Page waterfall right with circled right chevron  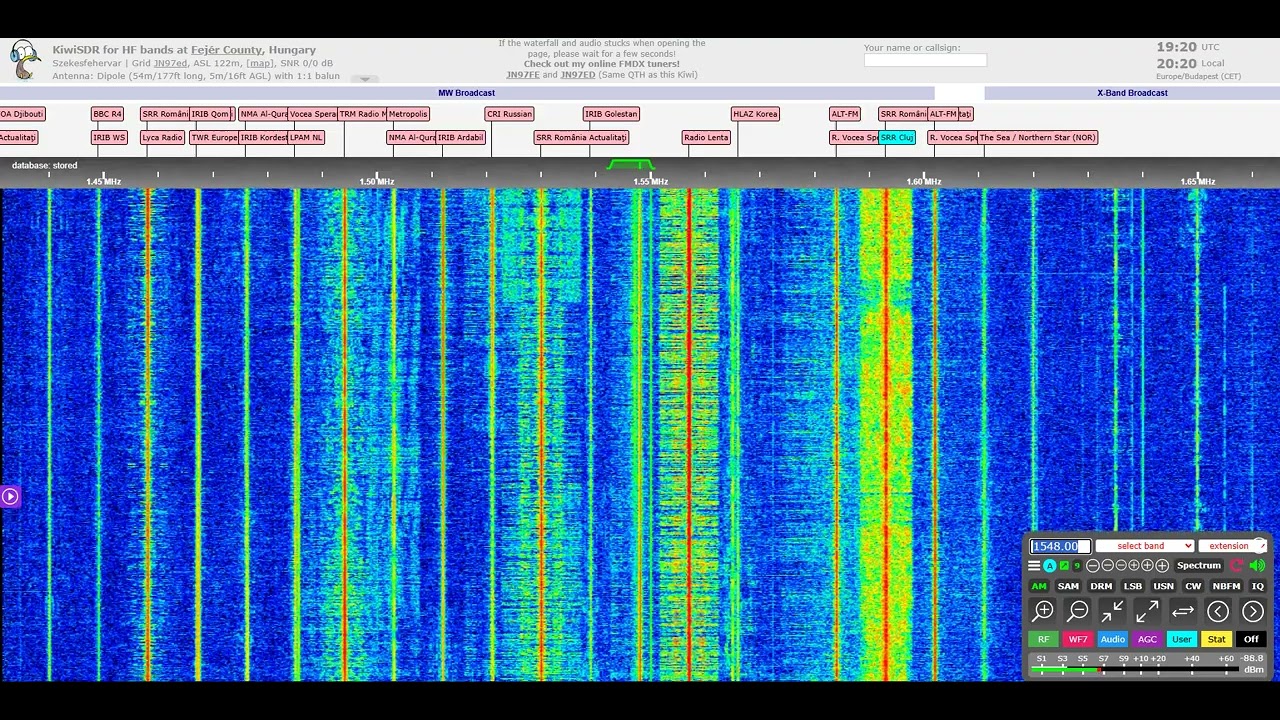click(1253, 611)
